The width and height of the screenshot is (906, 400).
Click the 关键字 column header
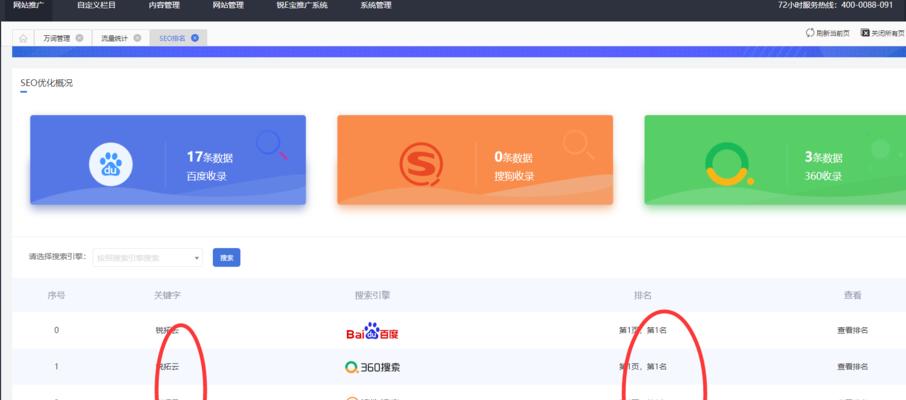click(168, 295)
